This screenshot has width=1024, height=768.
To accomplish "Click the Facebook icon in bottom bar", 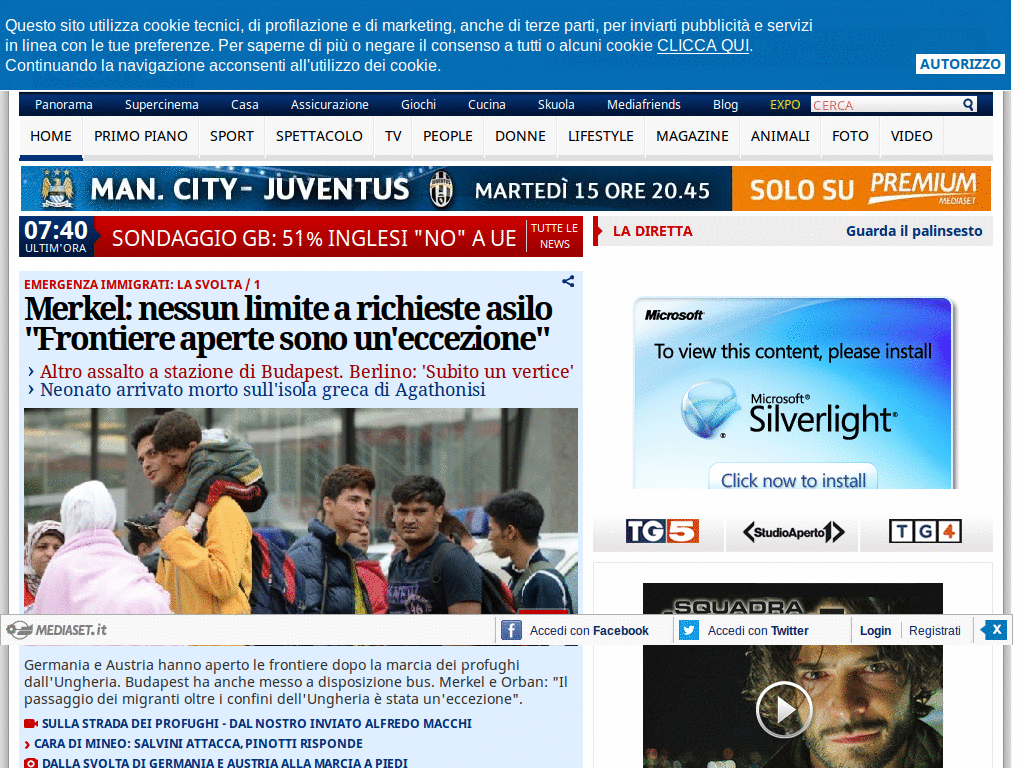I will click(x=511, y=630).
